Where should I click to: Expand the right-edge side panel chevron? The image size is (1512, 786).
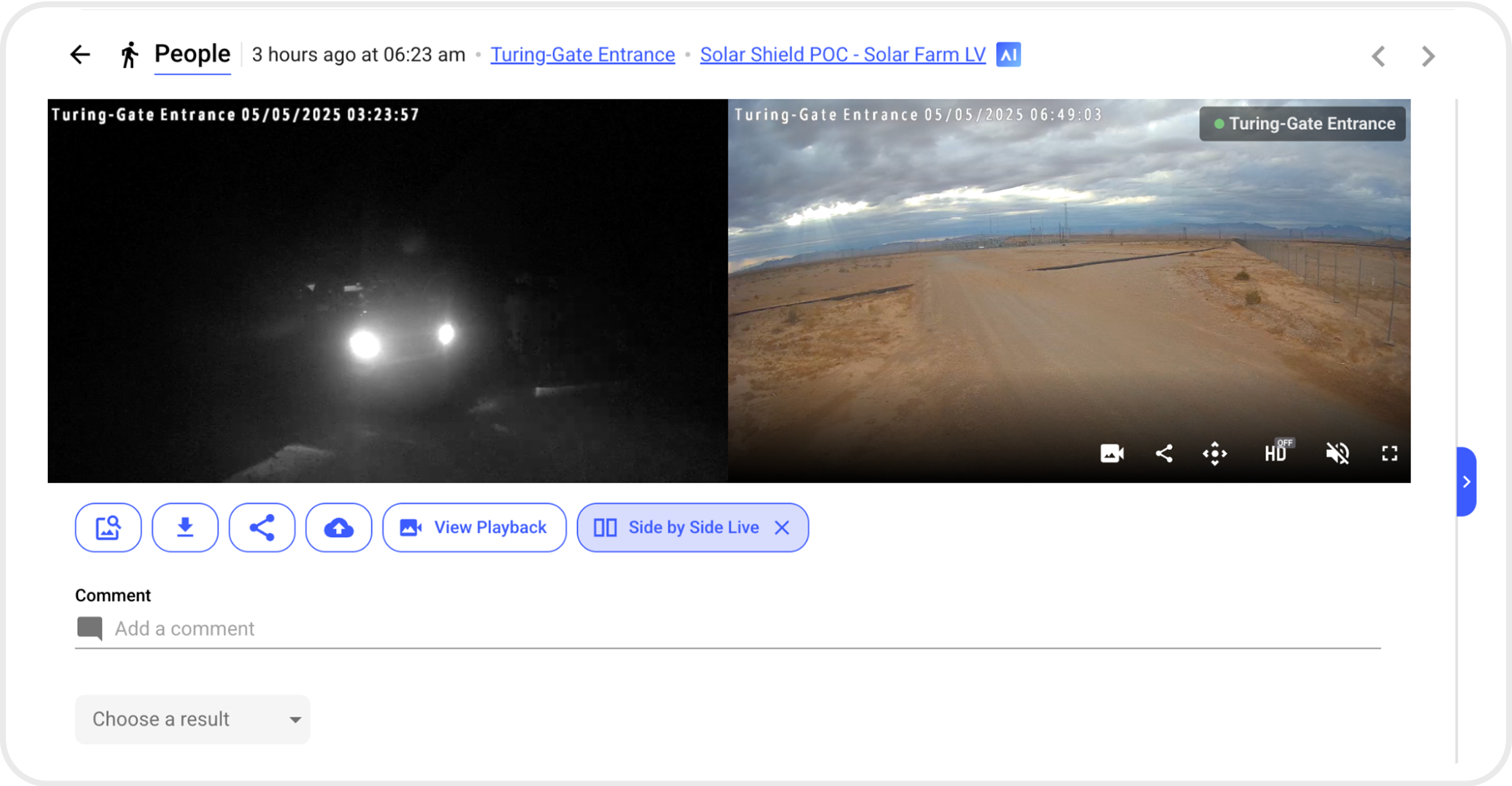(1466, 482)
